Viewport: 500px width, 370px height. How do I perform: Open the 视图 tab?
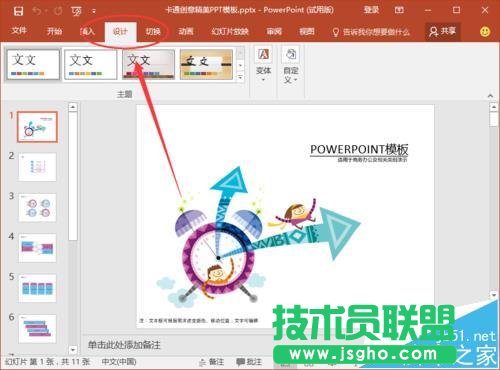[x=307, y=31]
